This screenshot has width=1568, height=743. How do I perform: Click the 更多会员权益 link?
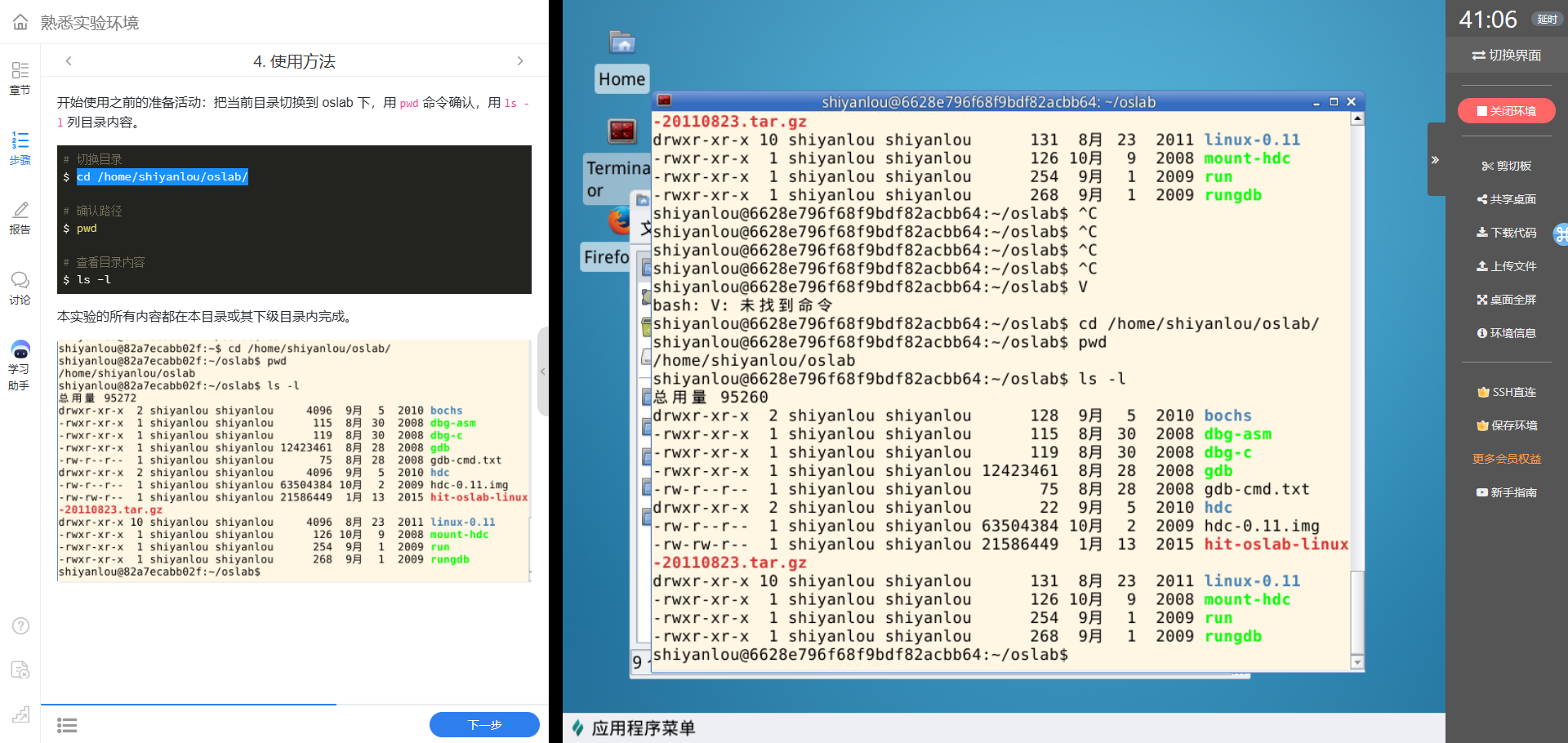pyautogui.click(x=1507, y=459)
